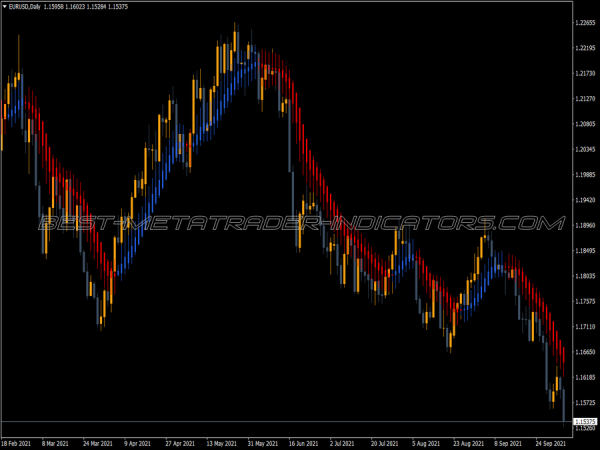This screenshot has height=450, width=600.
Task: Click the current price label 1.15375
Action: (x=582, y=422)
